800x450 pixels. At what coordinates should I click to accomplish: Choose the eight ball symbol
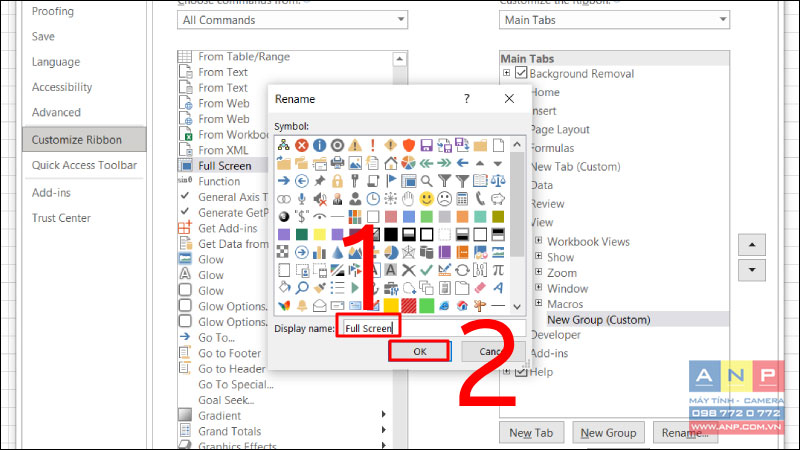coord(284,216)
